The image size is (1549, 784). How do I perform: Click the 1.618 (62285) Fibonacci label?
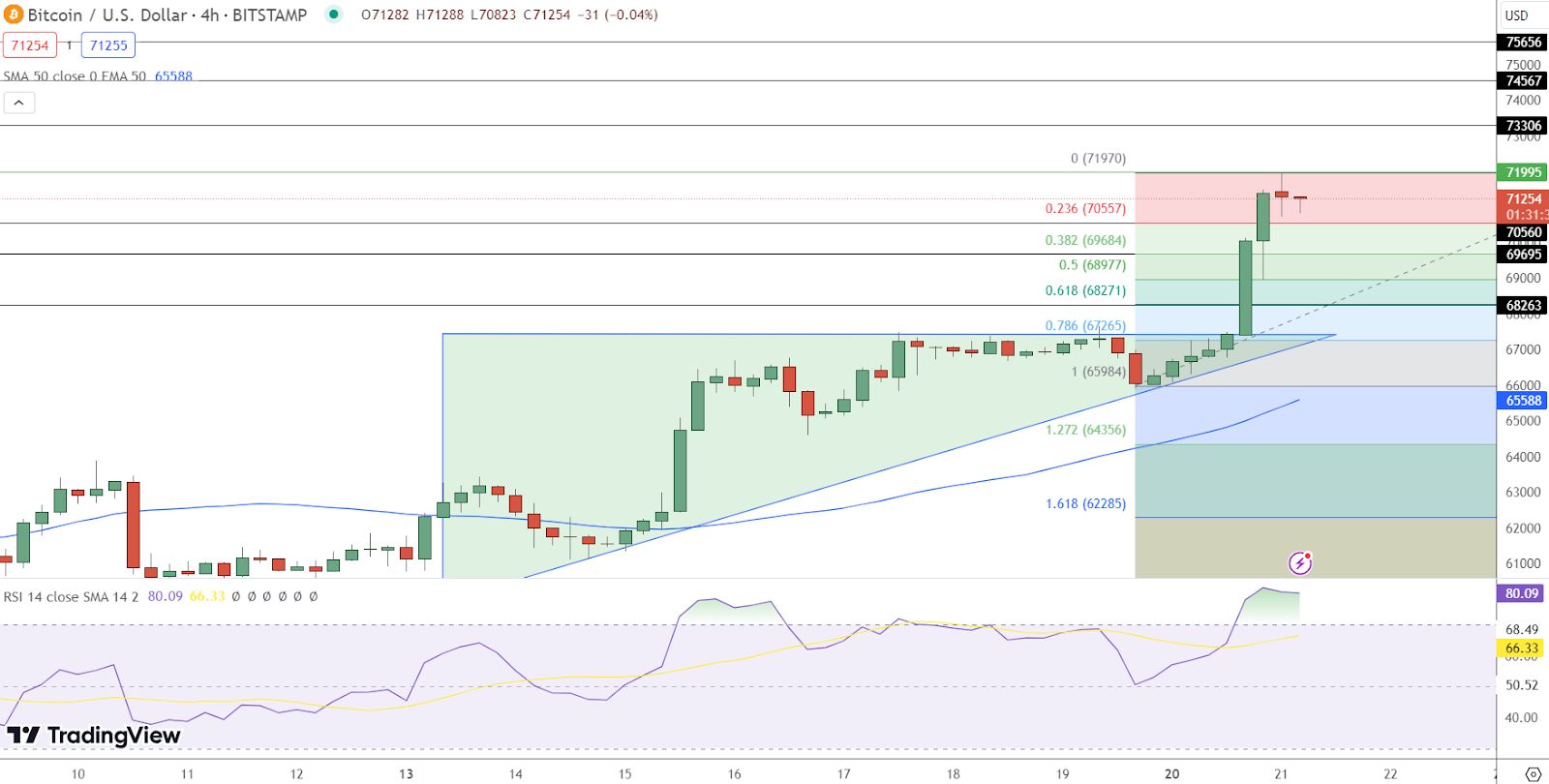(x=1085, y=503)
